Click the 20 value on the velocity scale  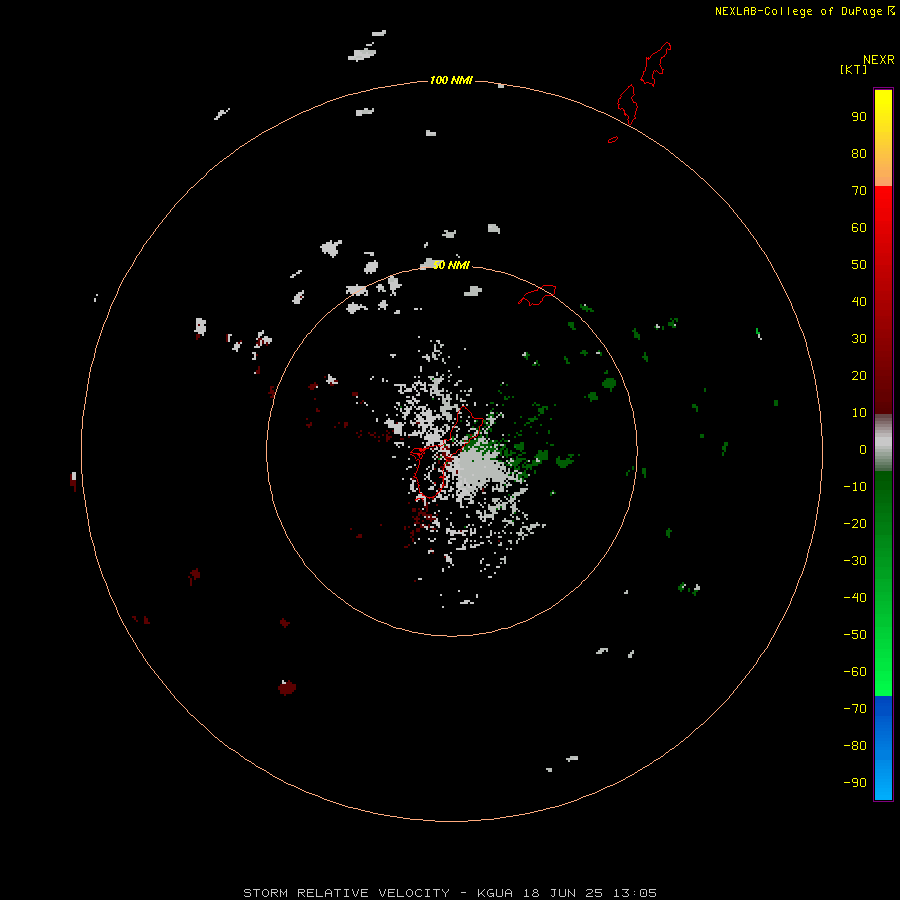(859, 375)
